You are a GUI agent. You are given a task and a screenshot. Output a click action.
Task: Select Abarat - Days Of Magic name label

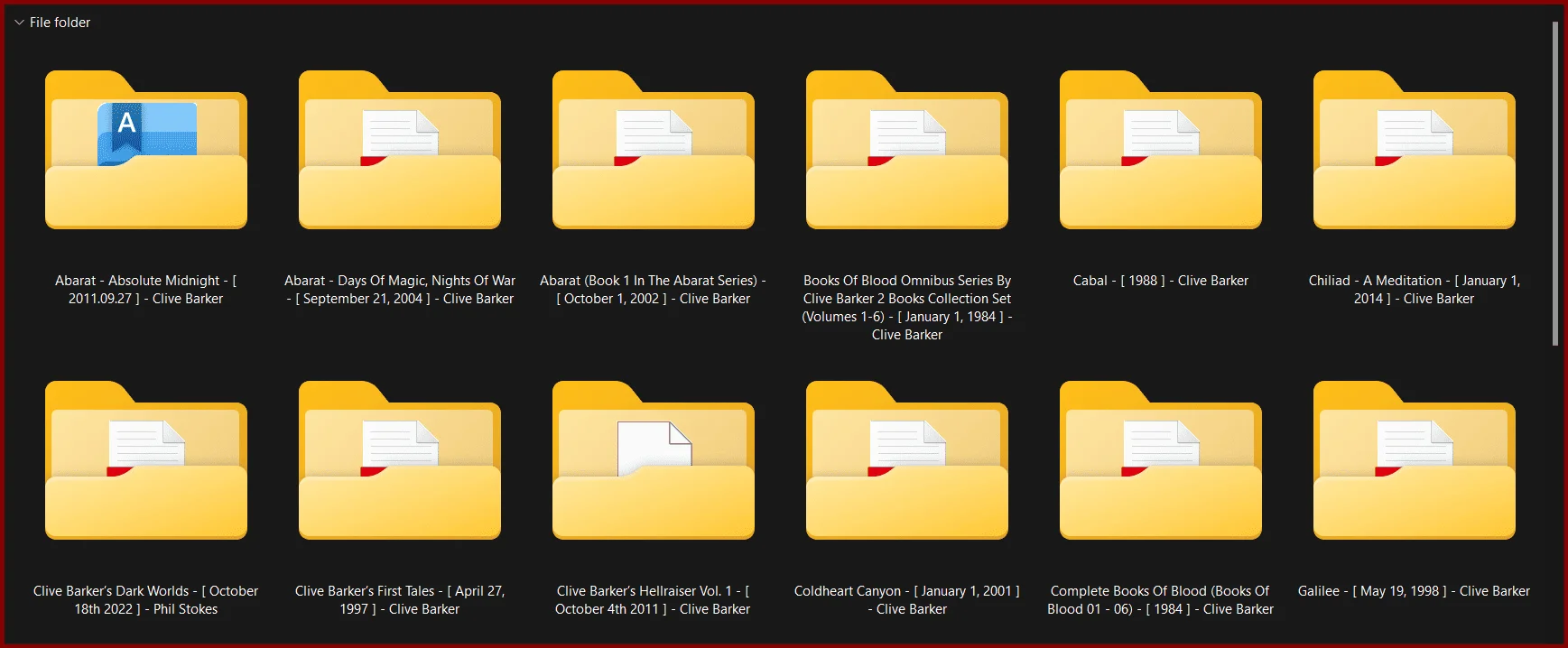click(x=400, y=290)
